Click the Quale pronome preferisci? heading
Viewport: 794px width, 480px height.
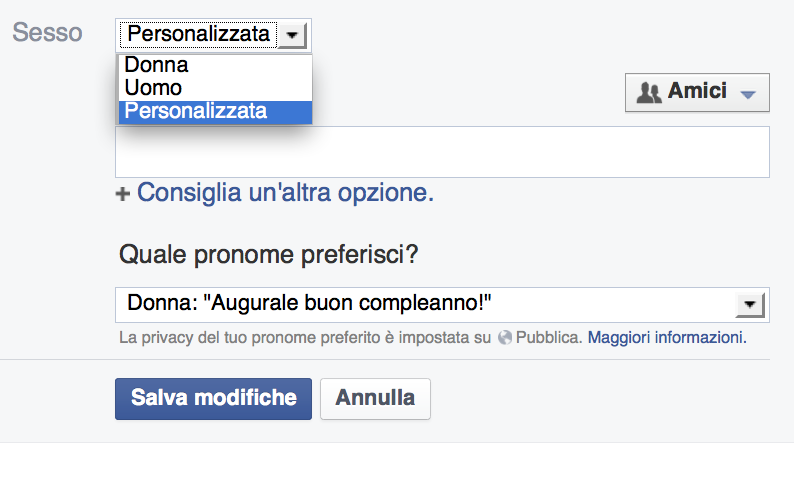click(x=268, y=254)
